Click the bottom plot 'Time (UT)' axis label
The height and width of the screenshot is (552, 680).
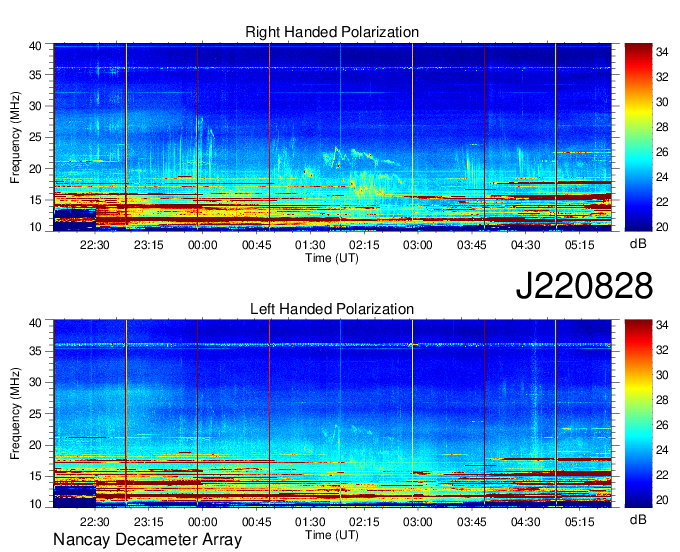click(x=332, y=535)
